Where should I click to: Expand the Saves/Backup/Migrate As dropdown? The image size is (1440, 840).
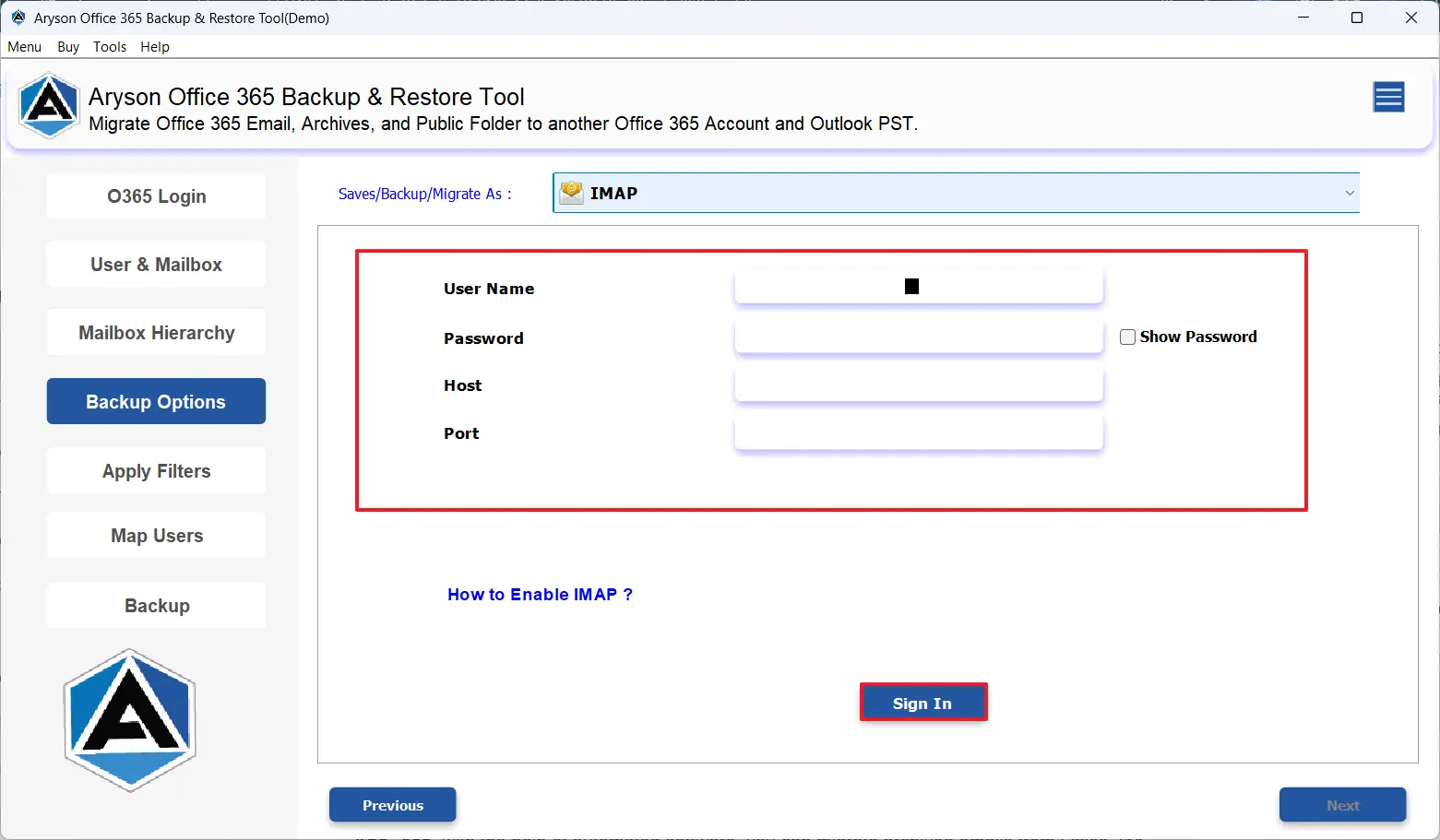coord(956,193)
